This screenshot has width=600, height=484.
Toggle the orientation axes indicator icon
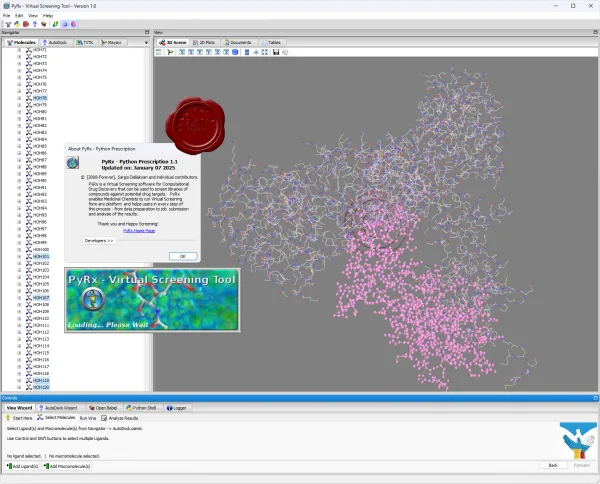[256, 52]
